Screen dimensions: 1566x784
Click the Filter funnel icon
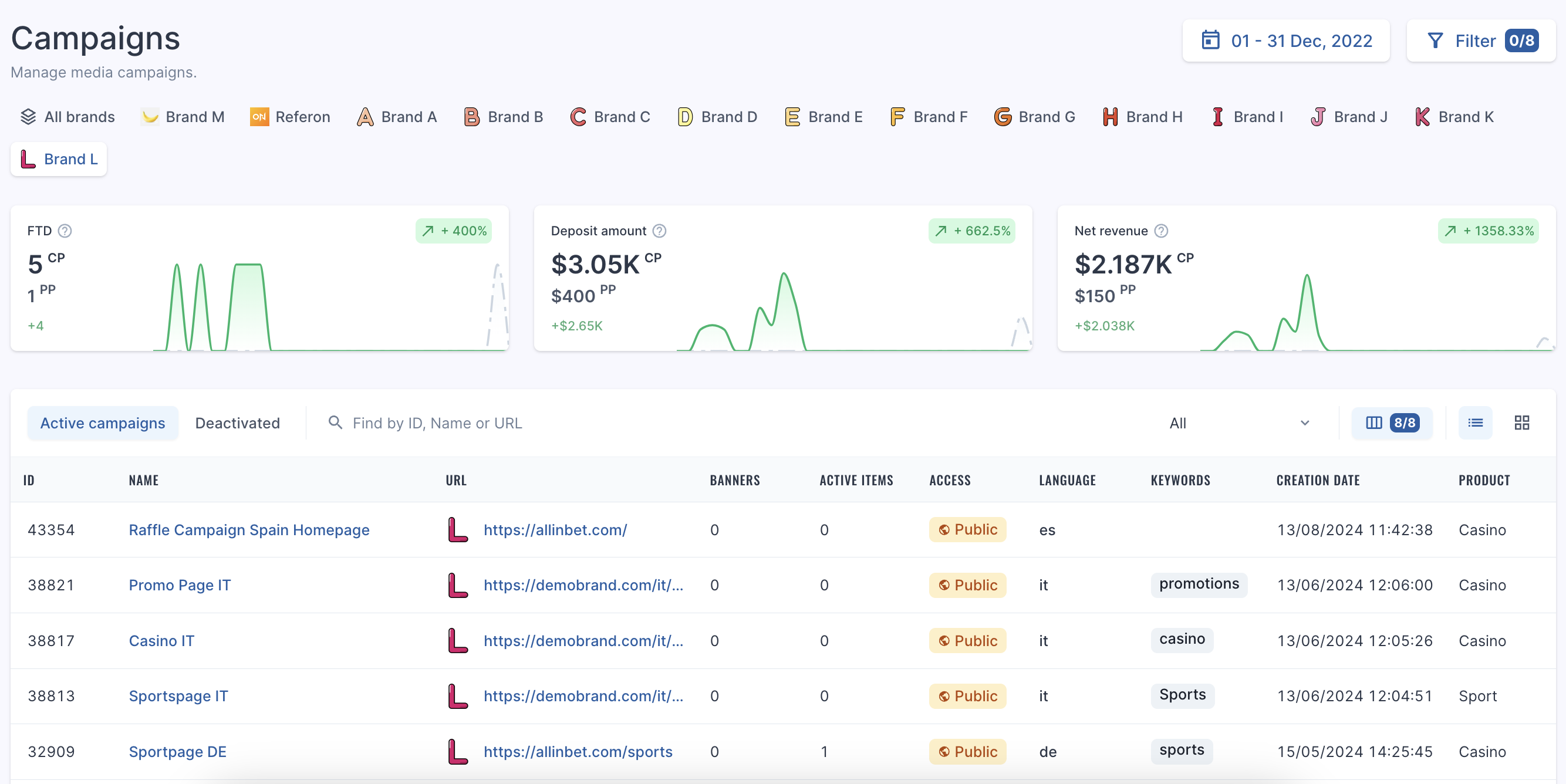tap(1435, 40)
